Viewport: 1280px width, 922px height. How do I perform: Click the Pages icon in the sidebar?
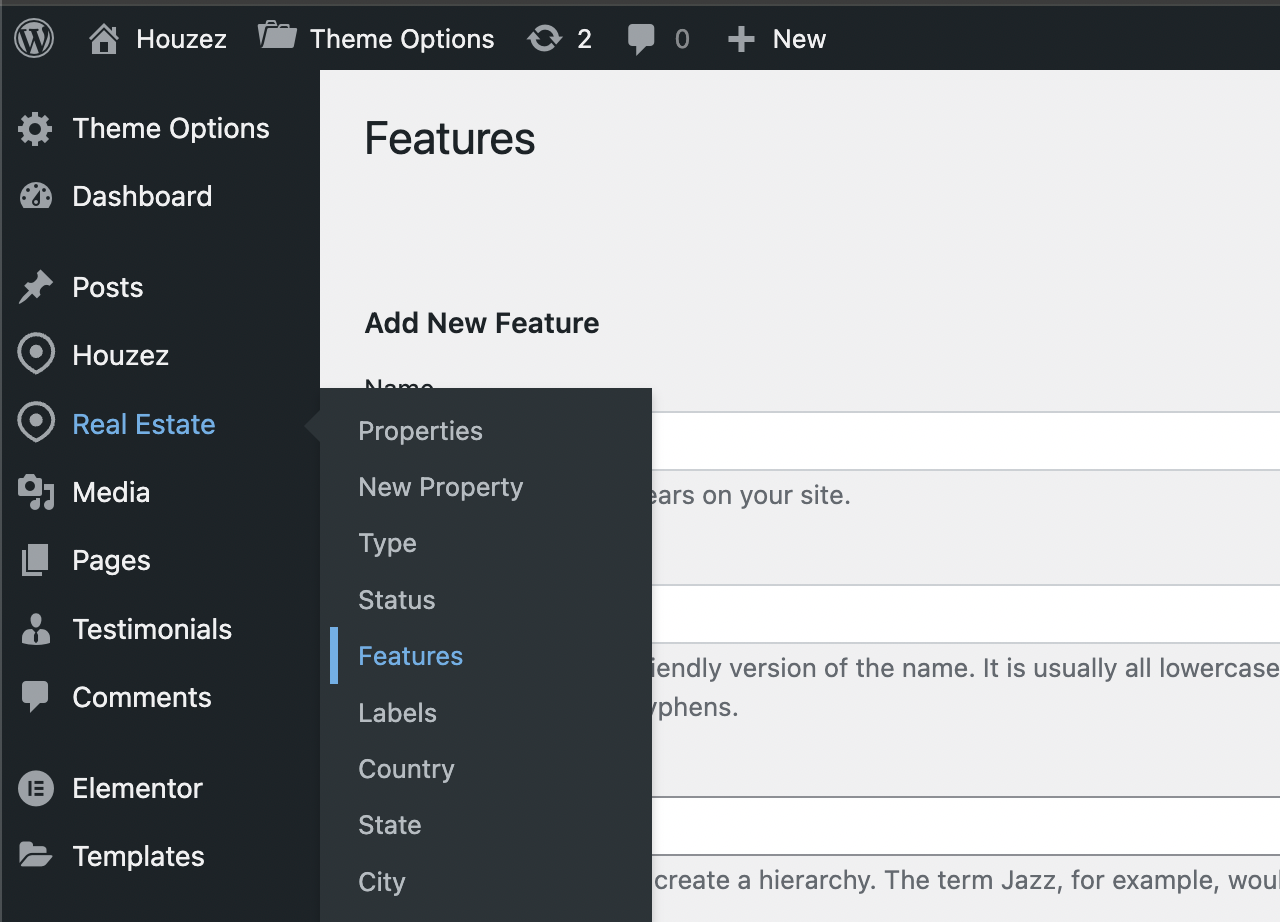pyautogui.click(x=35, y=560)
